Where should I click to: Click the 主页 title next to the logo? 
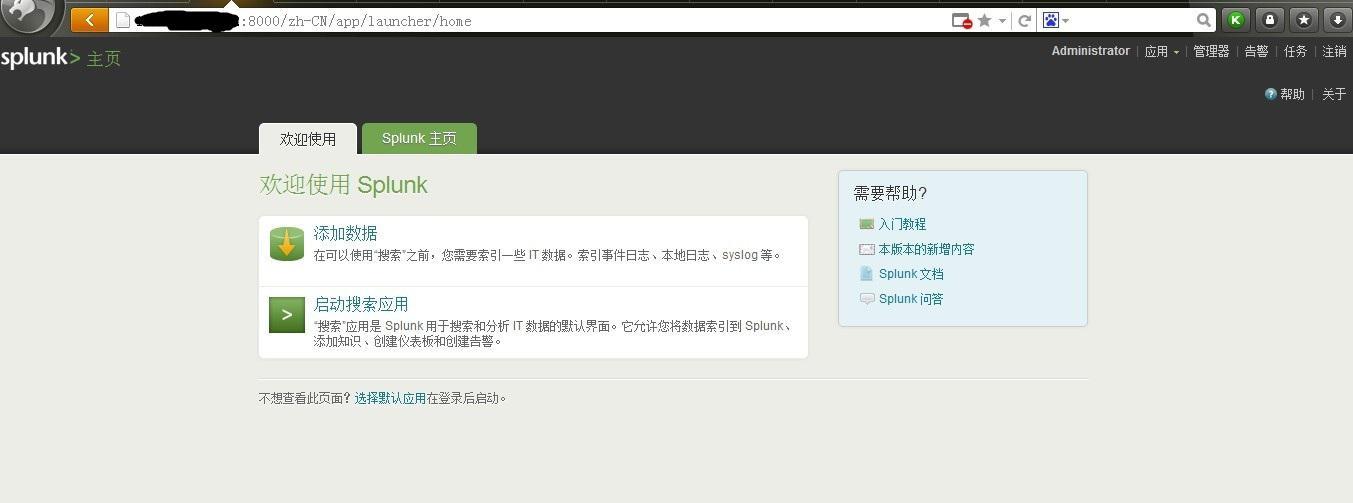104,59
